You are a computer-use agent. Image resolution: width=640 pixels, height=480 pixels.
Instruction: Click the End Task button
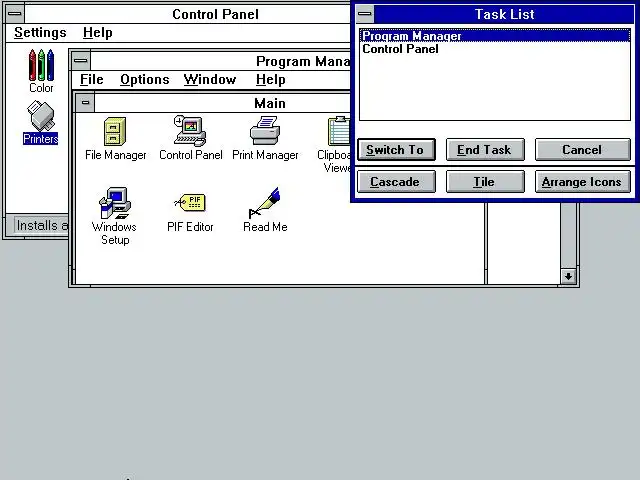(485, 150)
